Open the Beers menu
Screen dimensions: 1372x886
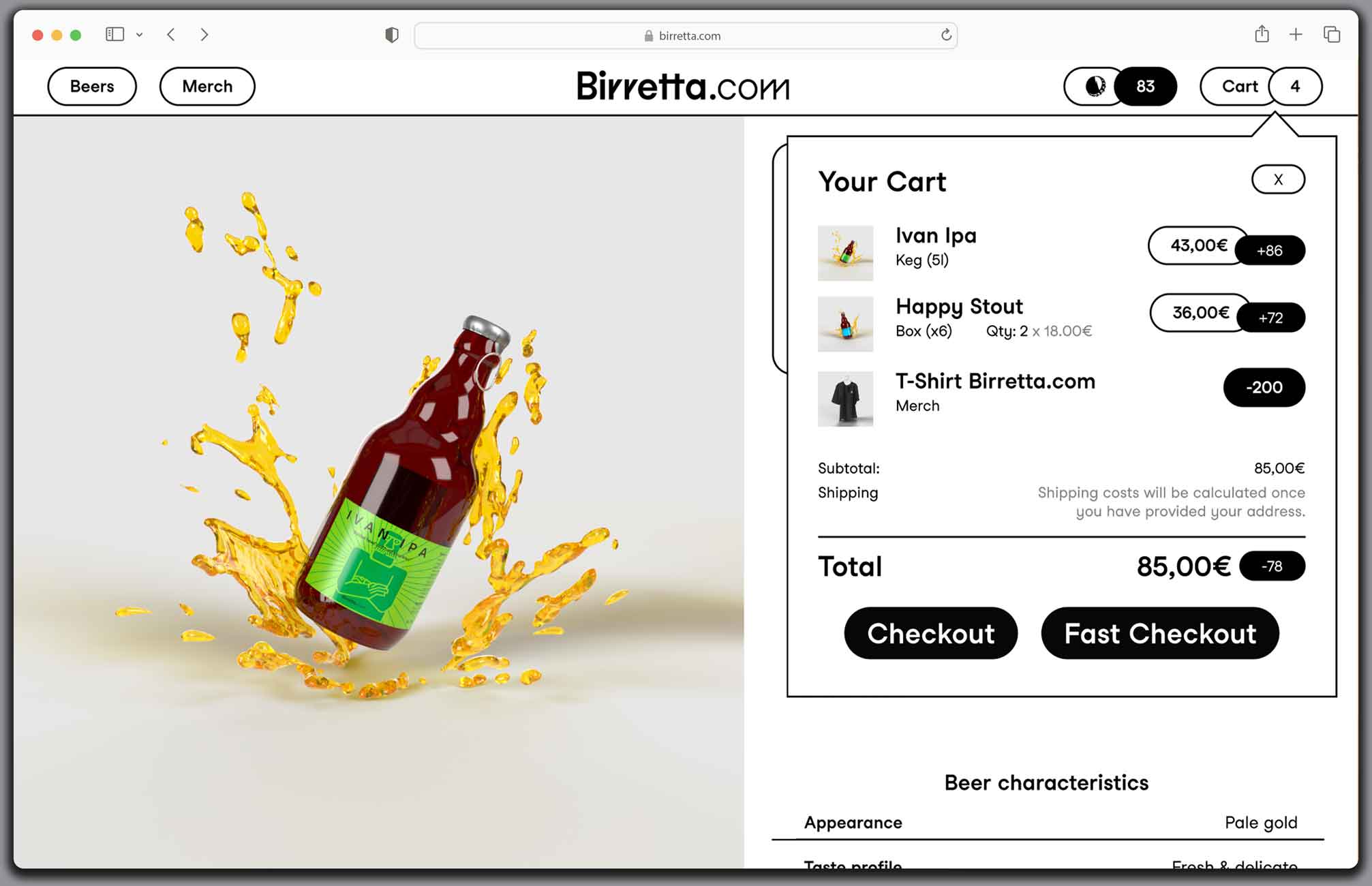(92, 87)
